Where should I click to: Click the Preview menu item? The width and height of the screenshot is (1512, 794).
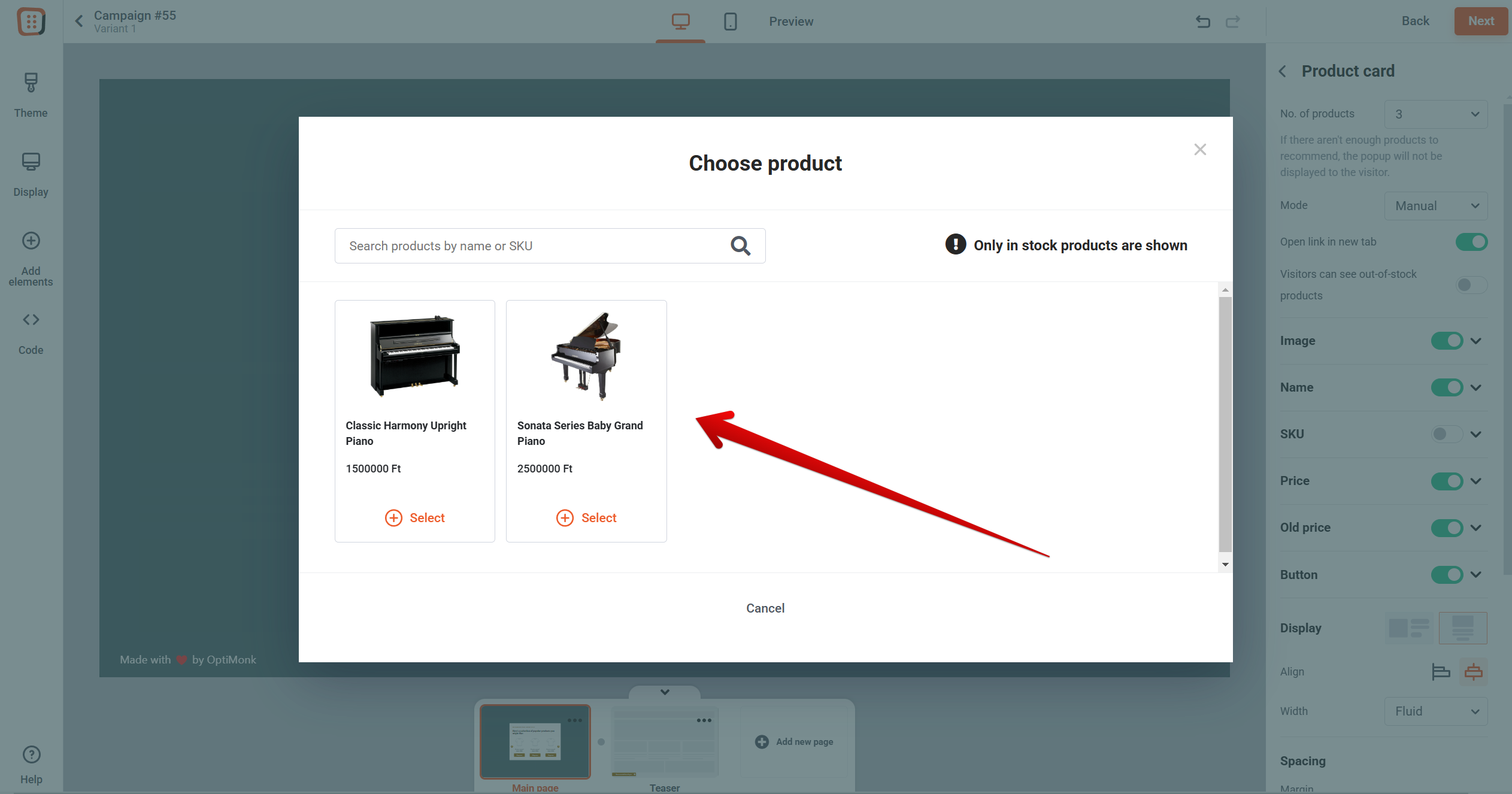coord(791,22)
